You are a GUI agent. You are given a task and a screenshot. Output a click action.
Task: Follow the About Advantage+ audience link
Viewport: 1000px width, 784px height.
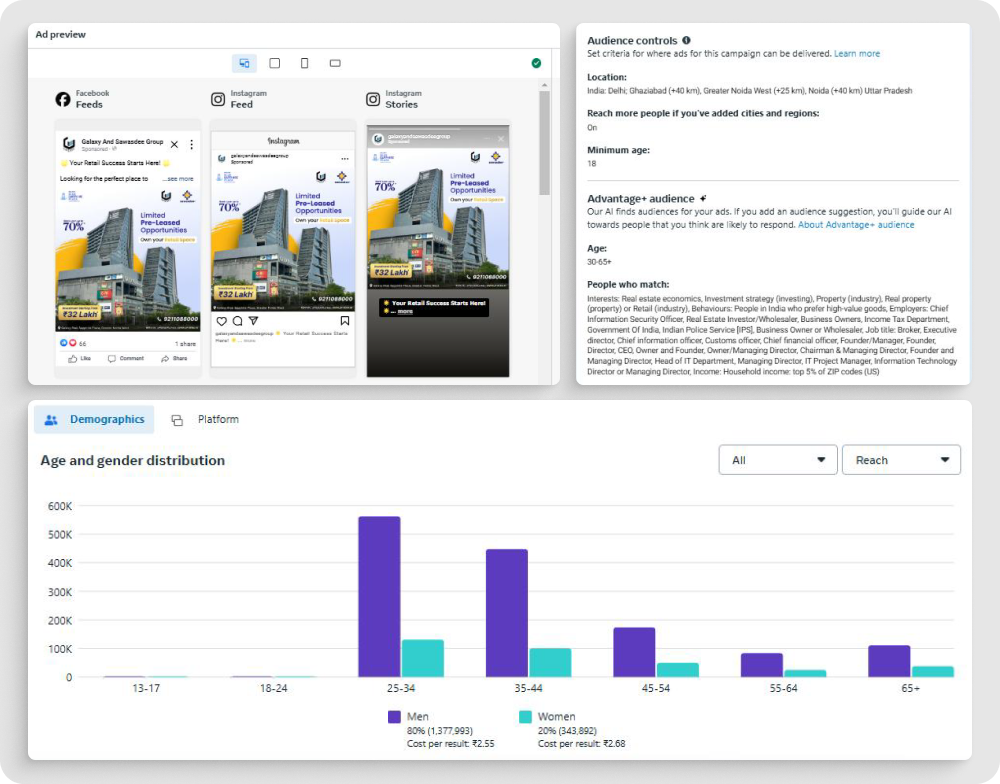click(x=856, y=225)
